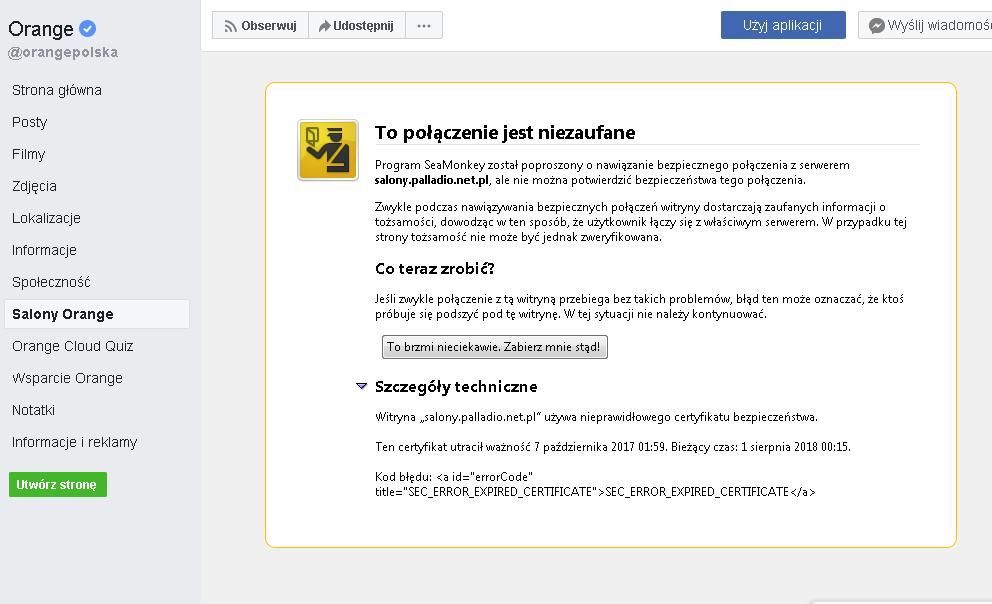Viewport: 992px width, 604px height.
Task: Click the @orangepolska username
Action: click(63, 52)
